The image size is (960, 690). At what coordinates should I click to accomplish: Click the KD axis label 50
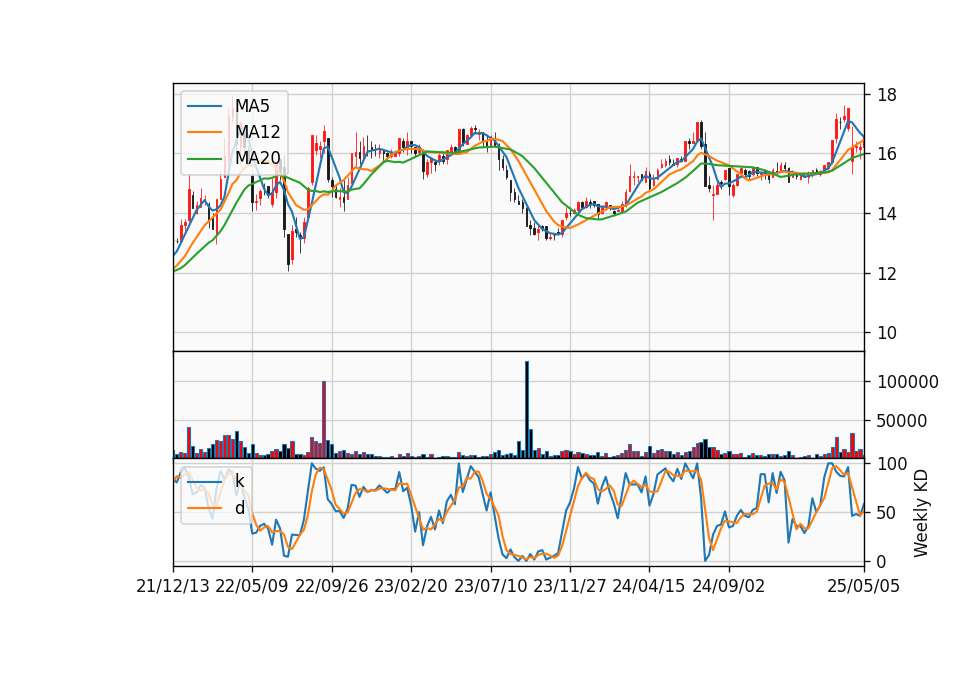pos(887,513)
